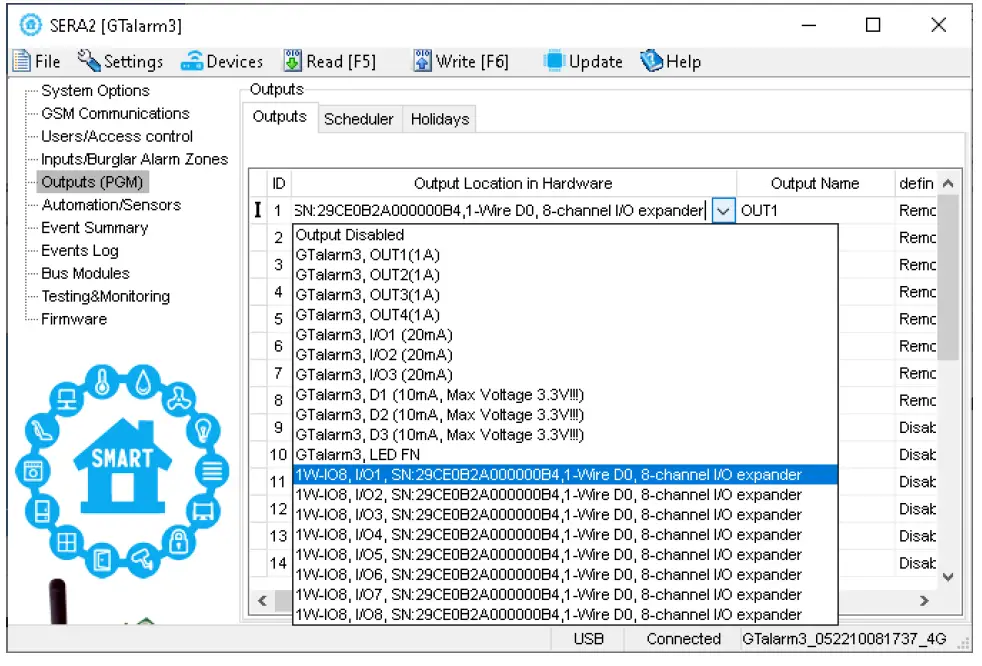Open the Devices toolbar icon
The image size is (982, 666).
[191, 61]
